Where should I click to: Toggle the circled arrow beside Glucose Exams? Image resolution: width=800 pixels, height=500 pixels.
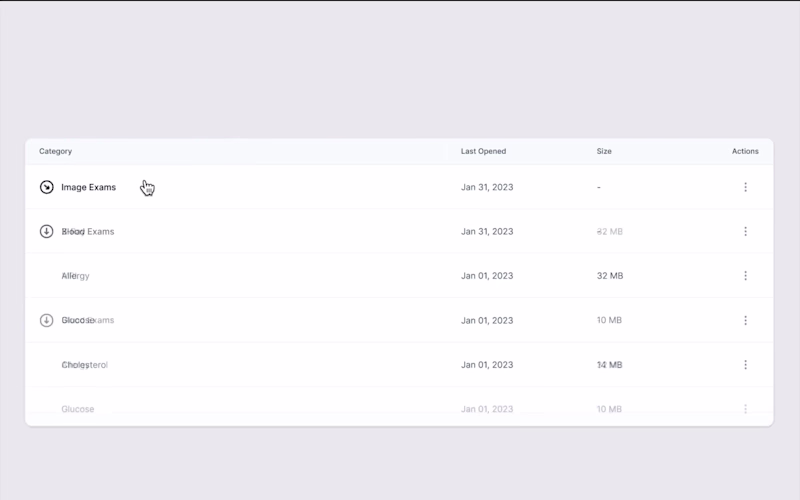pos(46,320)
